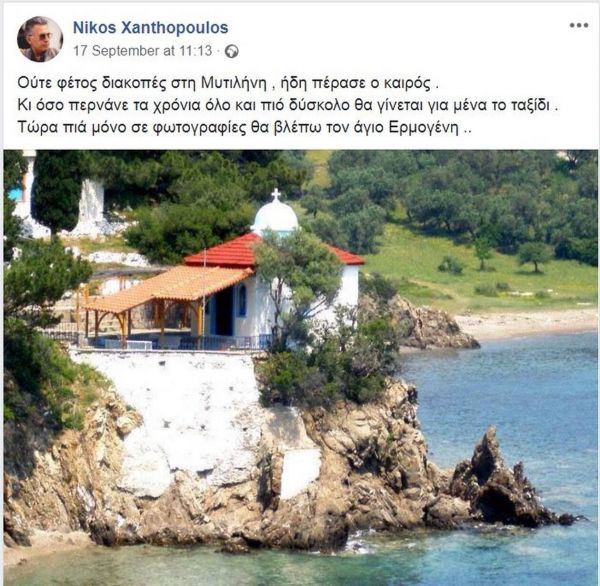Viewport: 600px width, 586px height.
Task: Open the 17 September at 11:13 timestamp
Action: tap(142, 51)
